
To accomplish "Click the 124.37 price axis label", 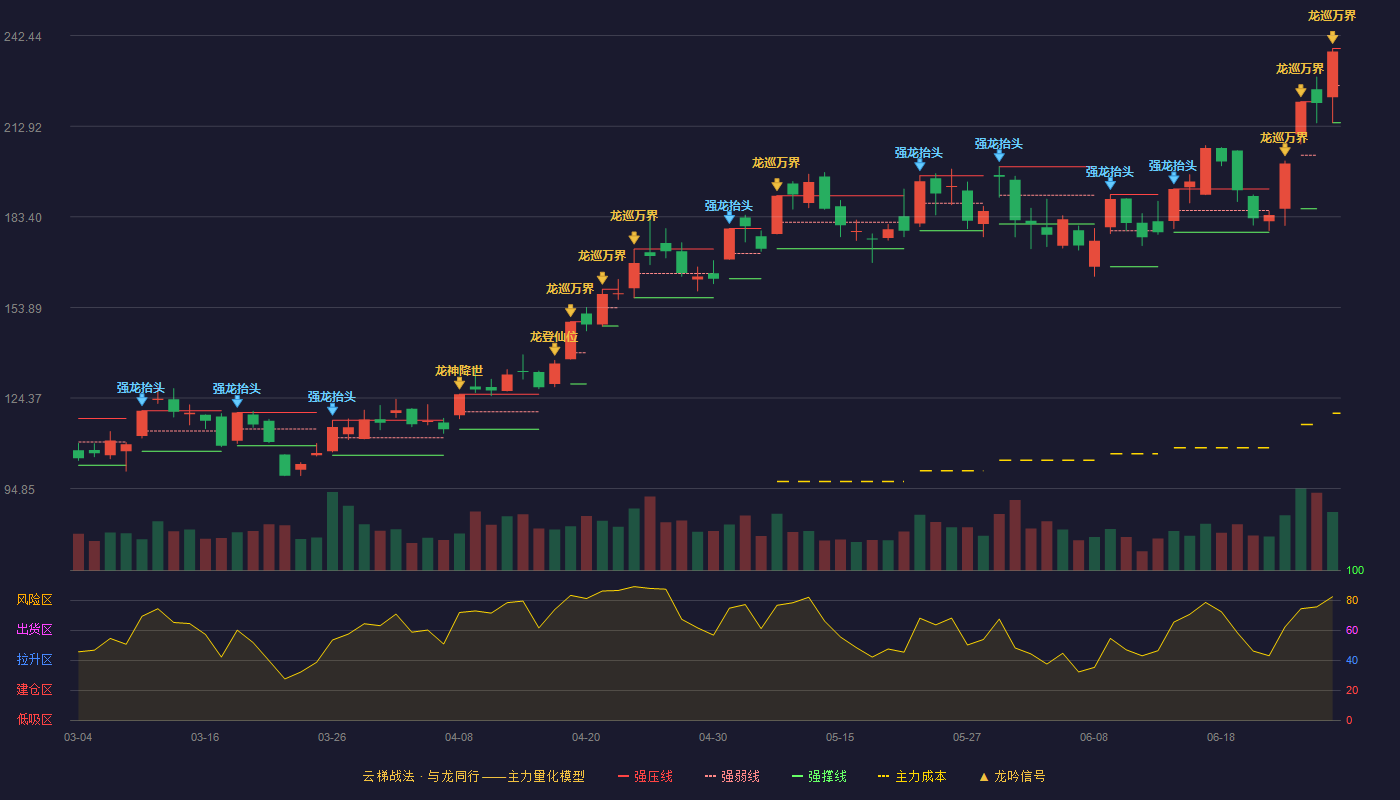I will coord(22,398).
